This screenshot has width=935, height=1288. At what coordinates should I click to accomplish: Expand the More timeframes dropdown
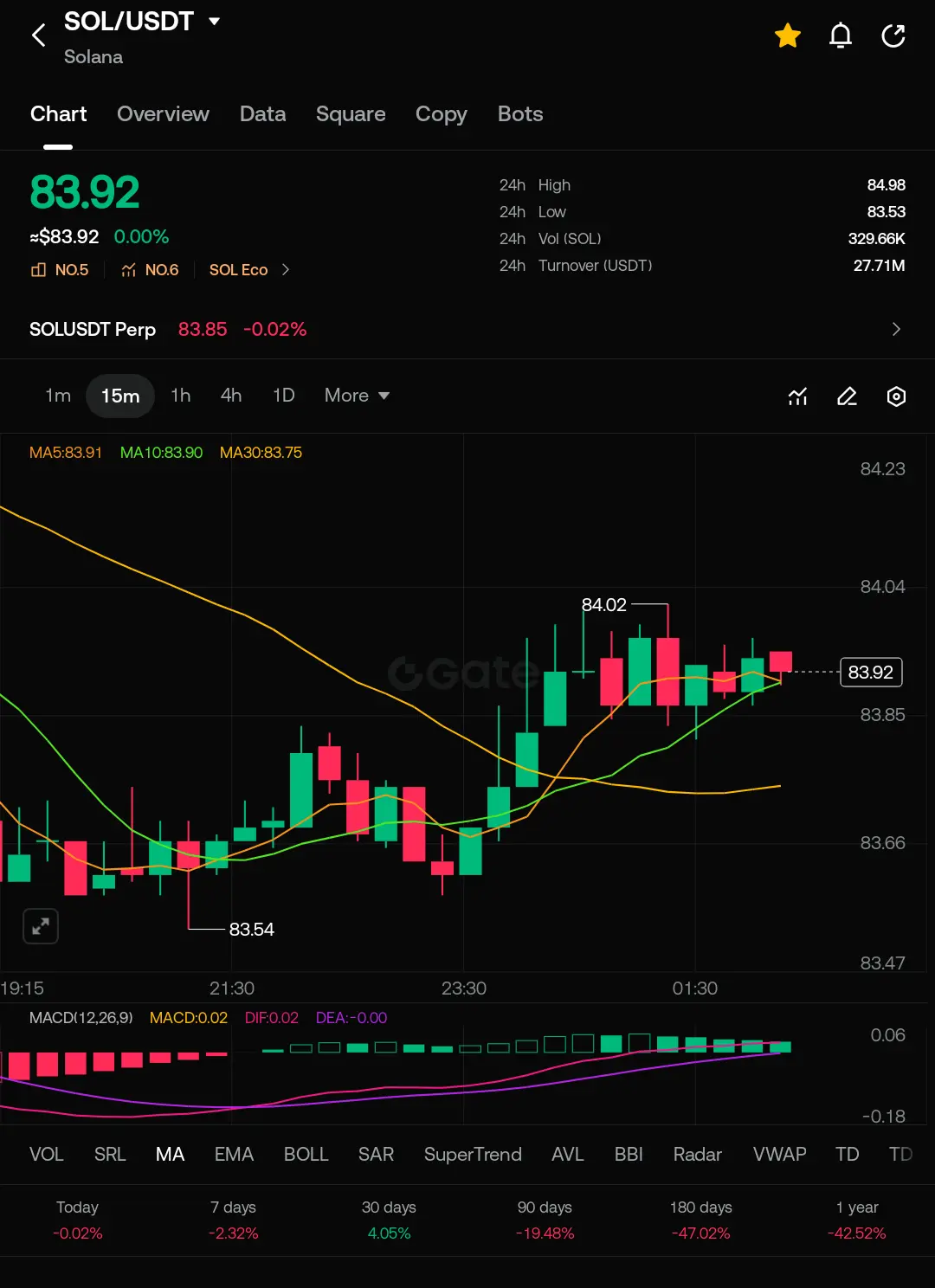(x=357, y=396)
